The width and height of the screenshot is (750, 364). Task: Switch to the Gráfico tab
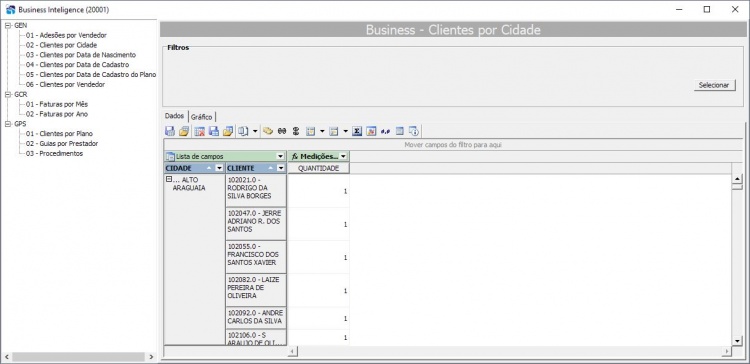[x=201, y=117]
